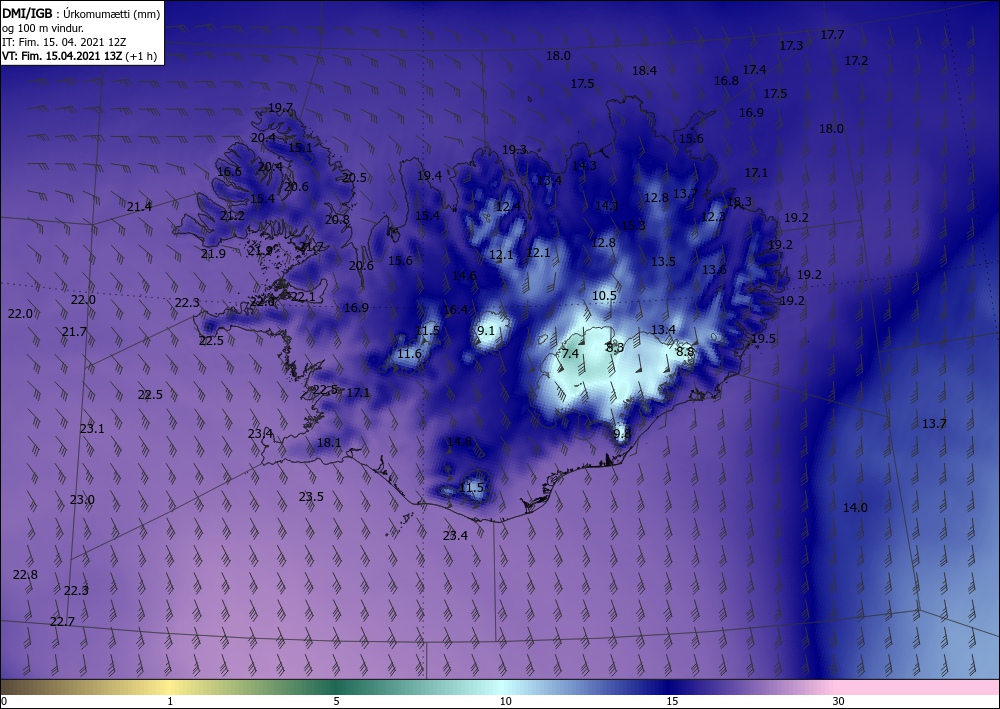The image size is (1000, 709).
Task: Click the 14.1 value label
Action: pyautogui.click(x=607, y=206)
